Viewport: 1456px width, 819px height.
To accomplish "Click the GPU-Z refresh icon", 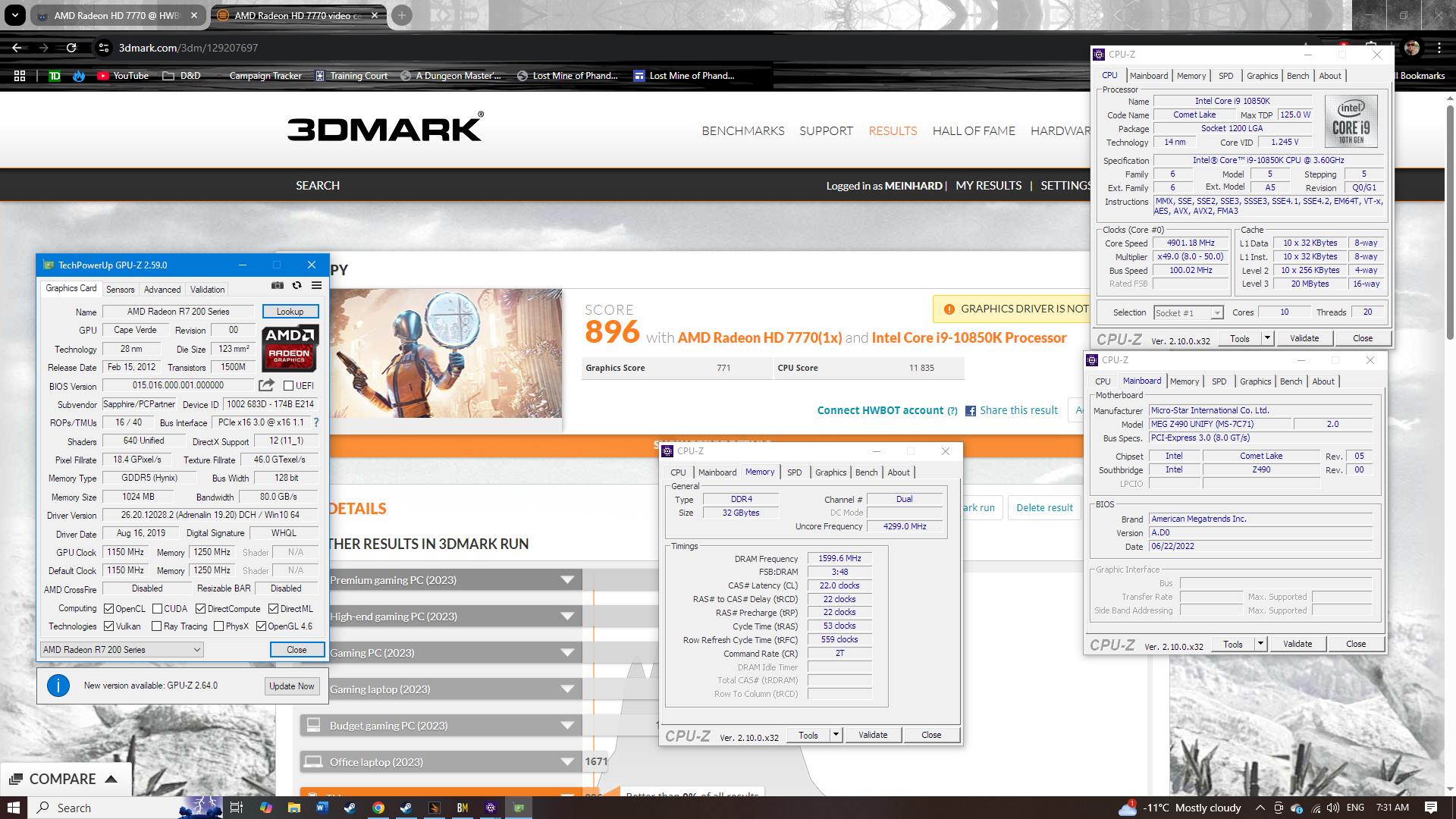I will tap(297, 285).
